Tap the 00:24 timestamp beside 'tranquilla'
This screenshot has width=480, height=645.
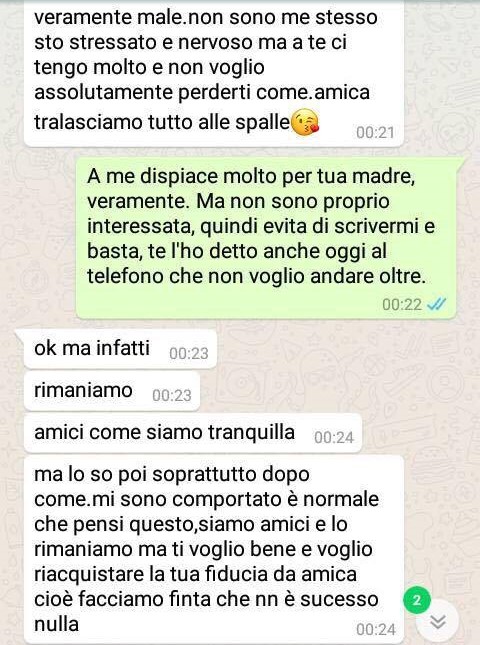[x=334, y=437]
